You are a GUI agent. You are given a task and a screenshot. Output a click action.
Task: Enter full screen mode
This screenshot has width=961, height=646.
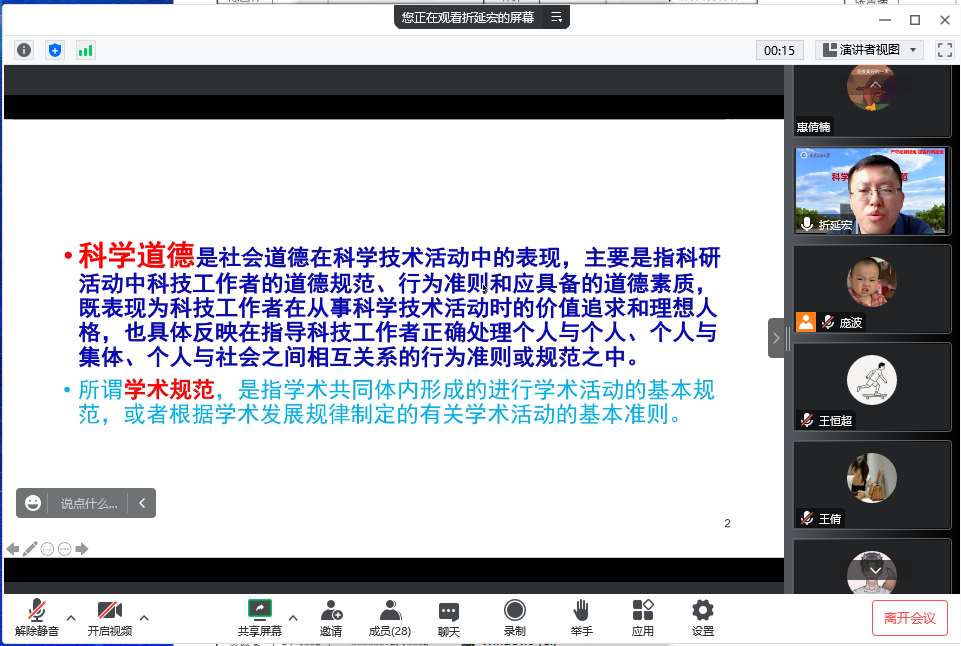coord(944,50)
